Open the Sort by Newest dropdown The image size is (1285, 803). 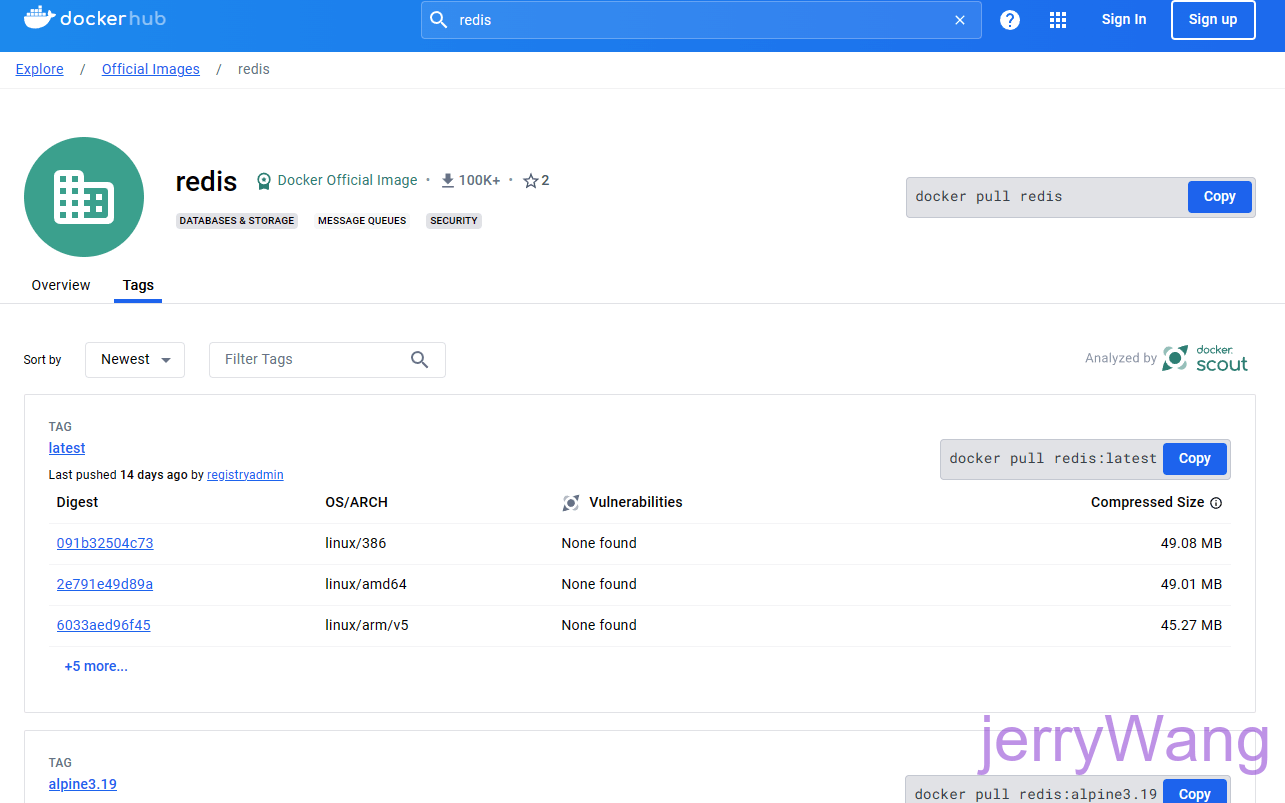134,359
